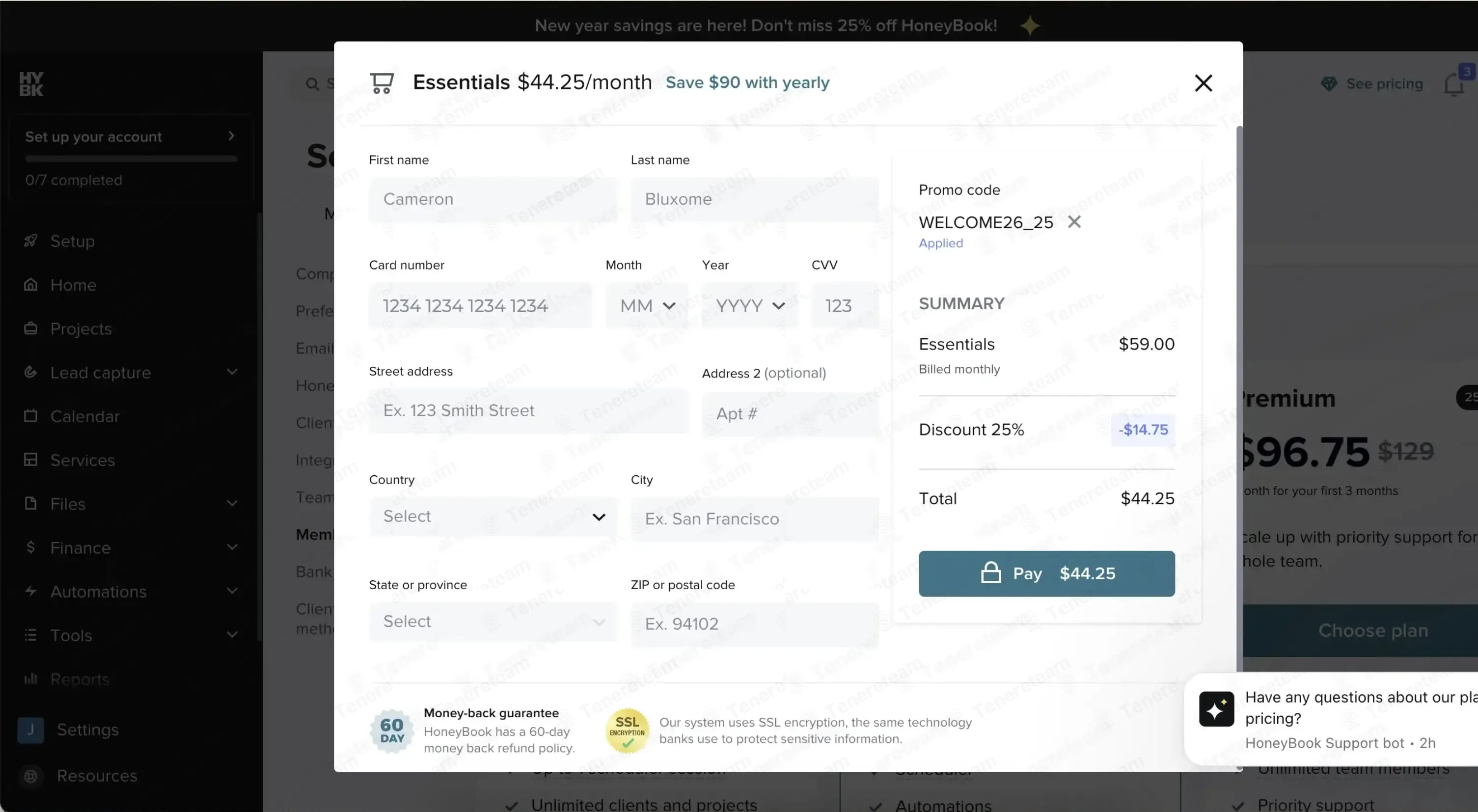Open the HoneyBook Support bot chat
The width and height of the screenshot is (1478, 812).
tap(1331, 719)
